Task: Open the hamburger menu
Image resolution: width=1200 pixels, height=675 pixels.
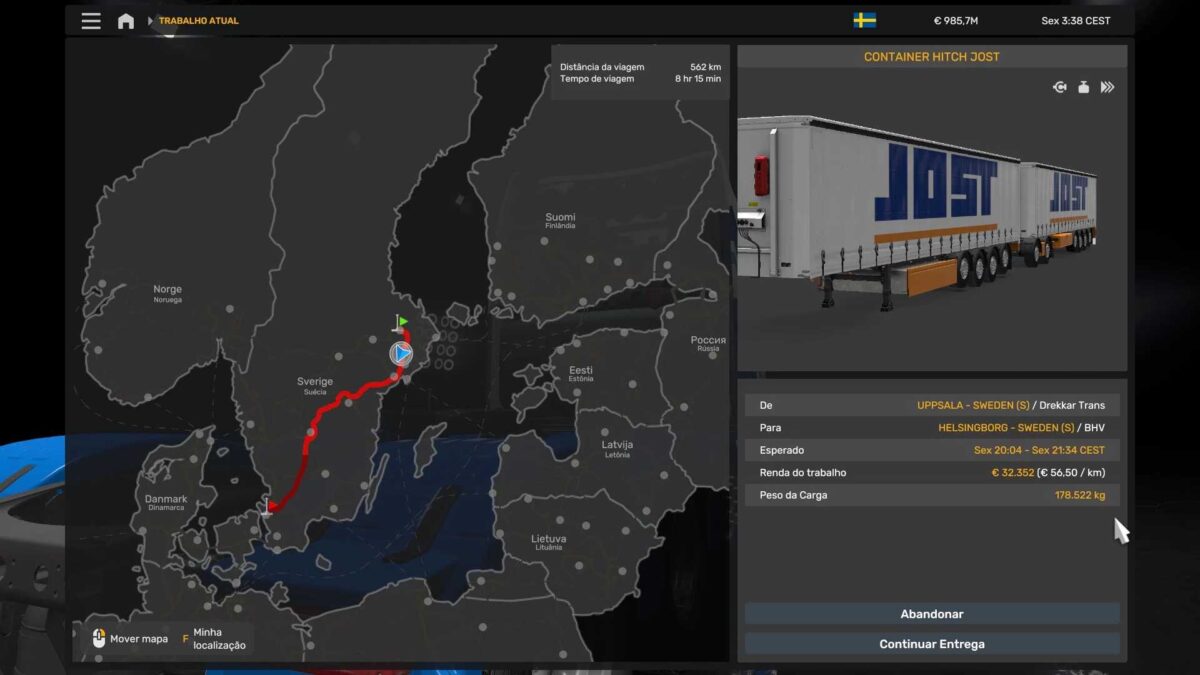Action: pos(90,20)
